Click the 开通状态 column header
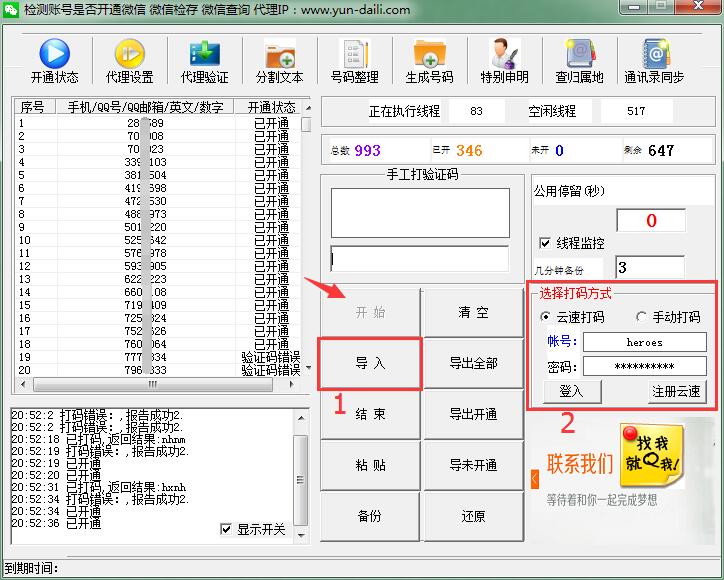Screen dimensions: 724x580 pos(271,107)
